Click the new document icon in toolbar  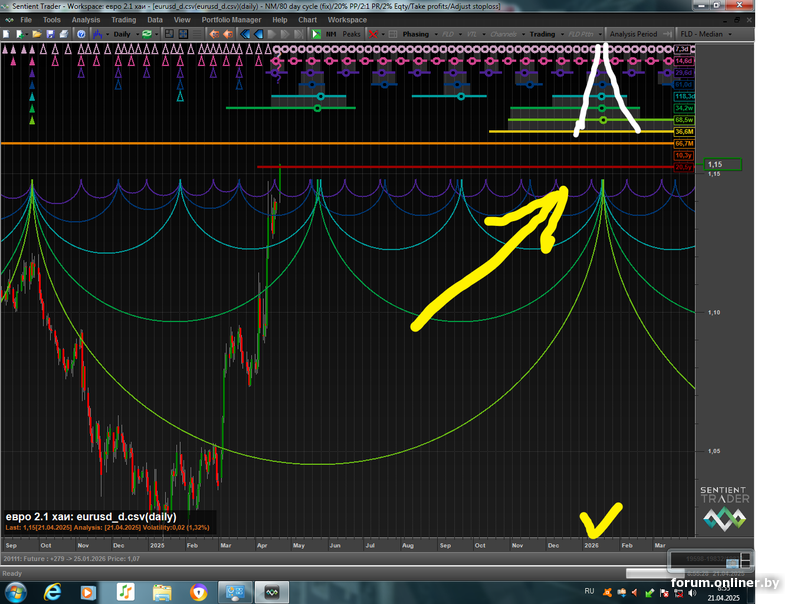point(9,34)
